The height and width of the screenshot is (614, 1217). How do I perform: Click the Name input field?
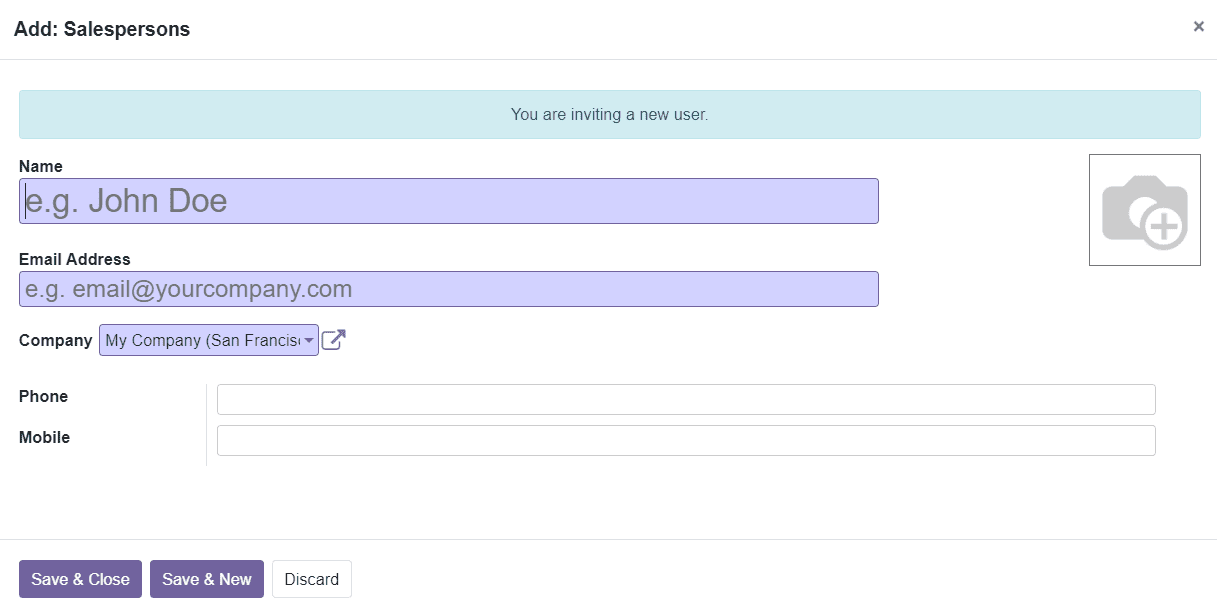point(448,200)
